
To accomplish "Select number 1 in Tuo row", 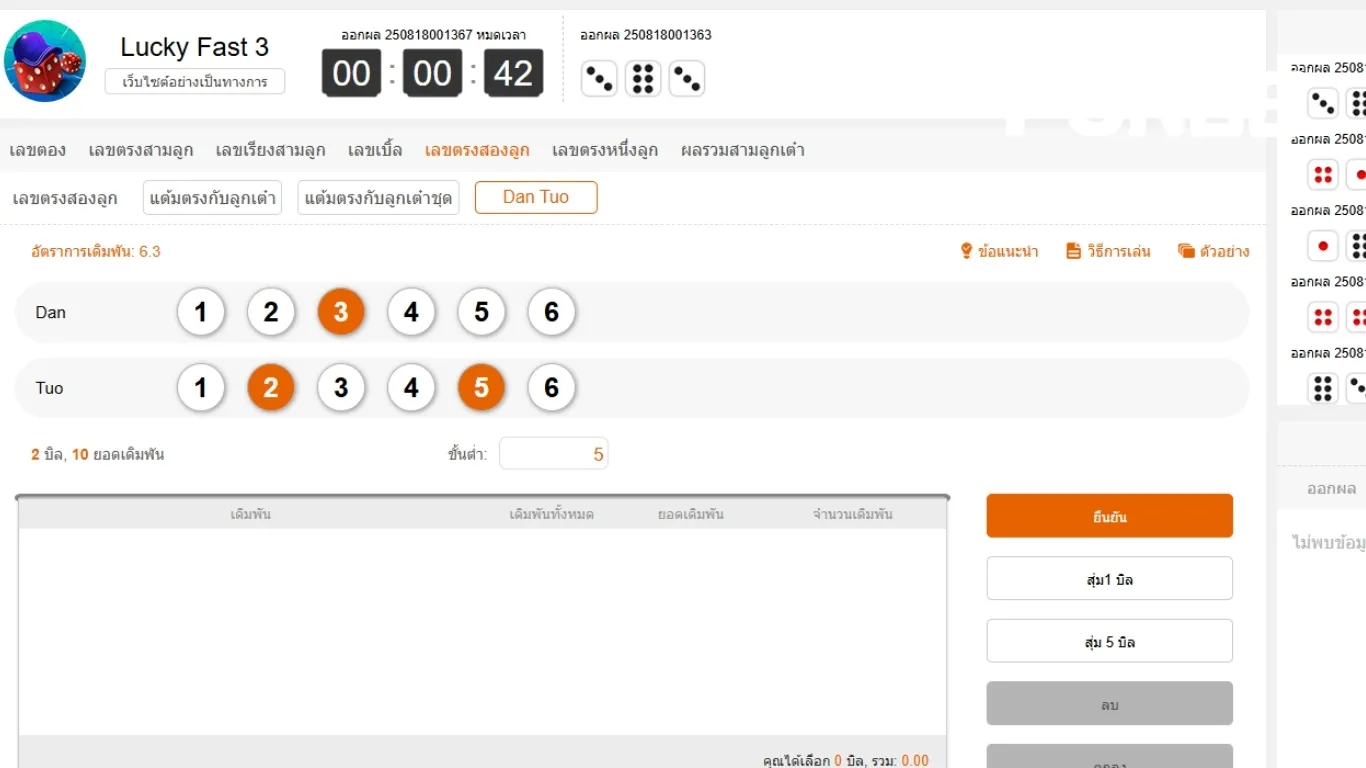I will coord(201,388).
